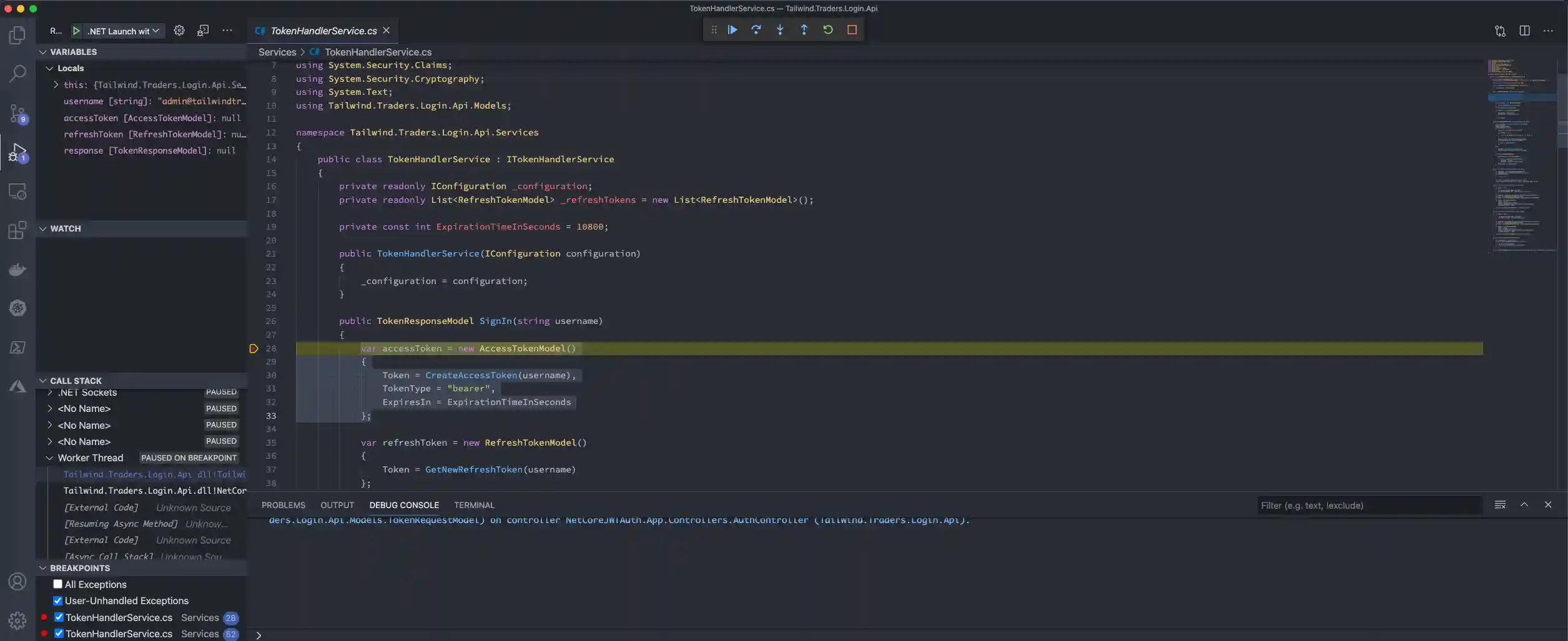Switch to the Problems tab
The image size is (1568, 641).
(284, 505)
